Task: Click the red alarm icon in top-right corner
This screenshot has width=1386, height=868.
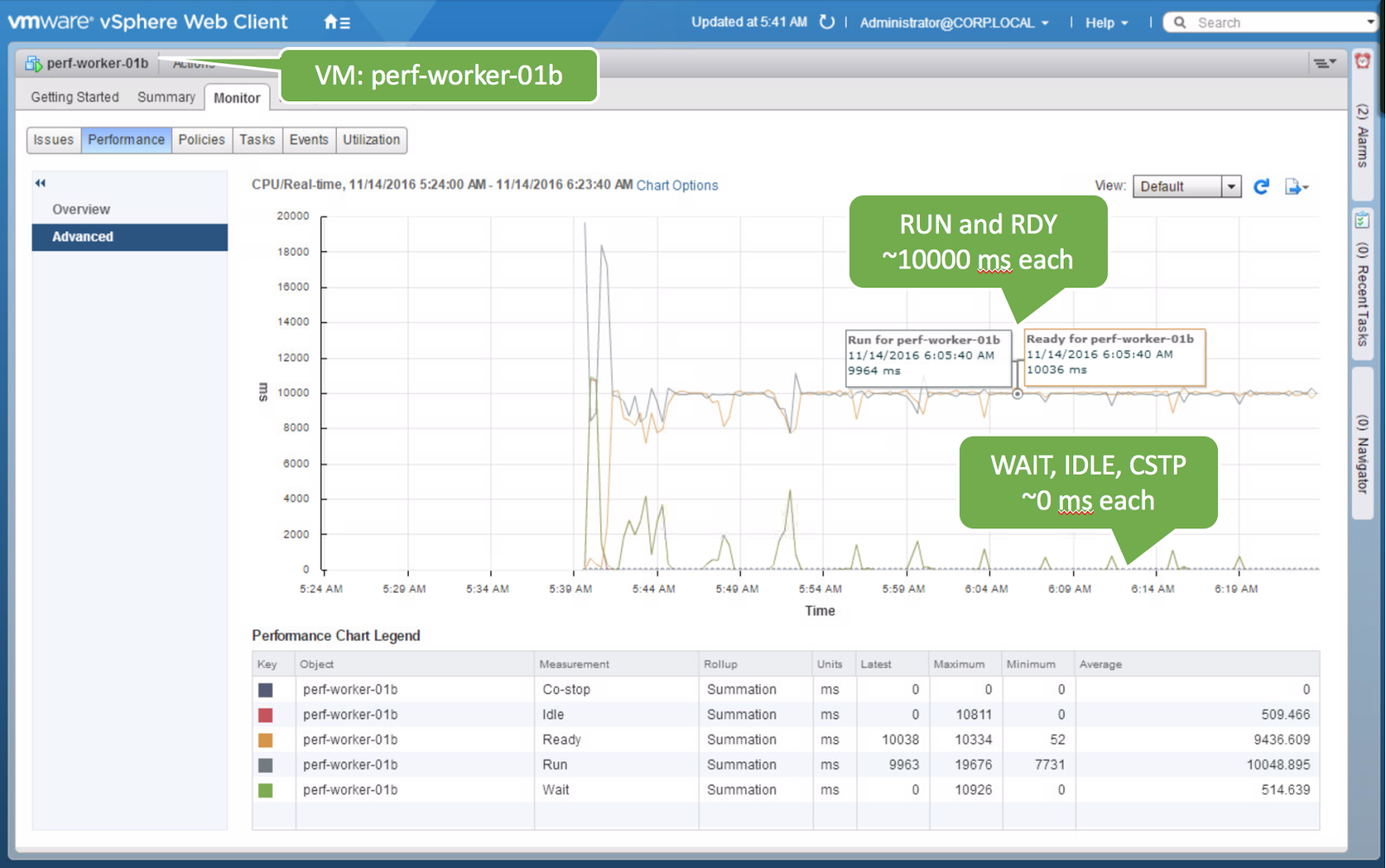Action: click(1363, 62)
